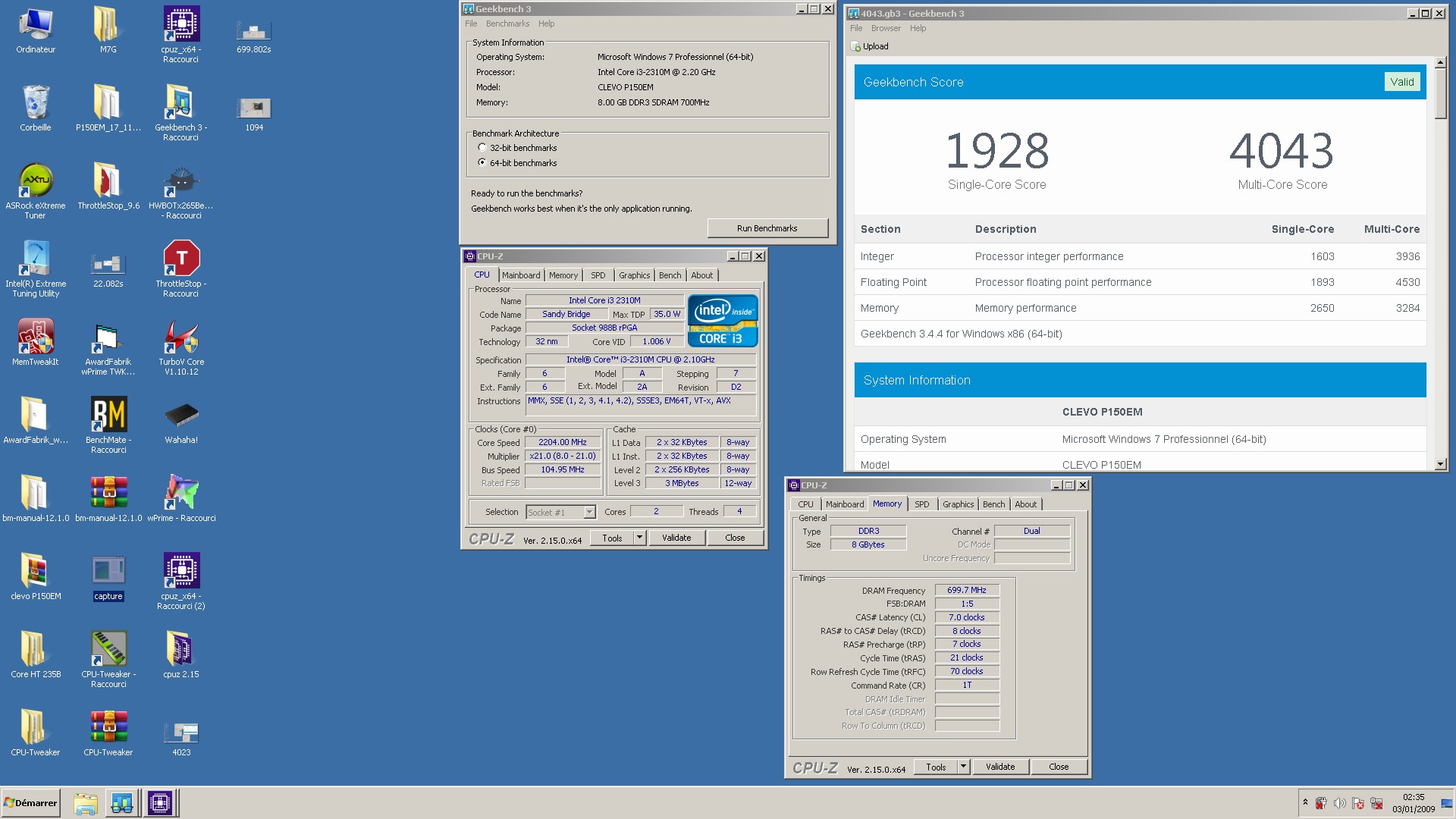Click Upload in Geekbench result window

[x=869, y=46]
